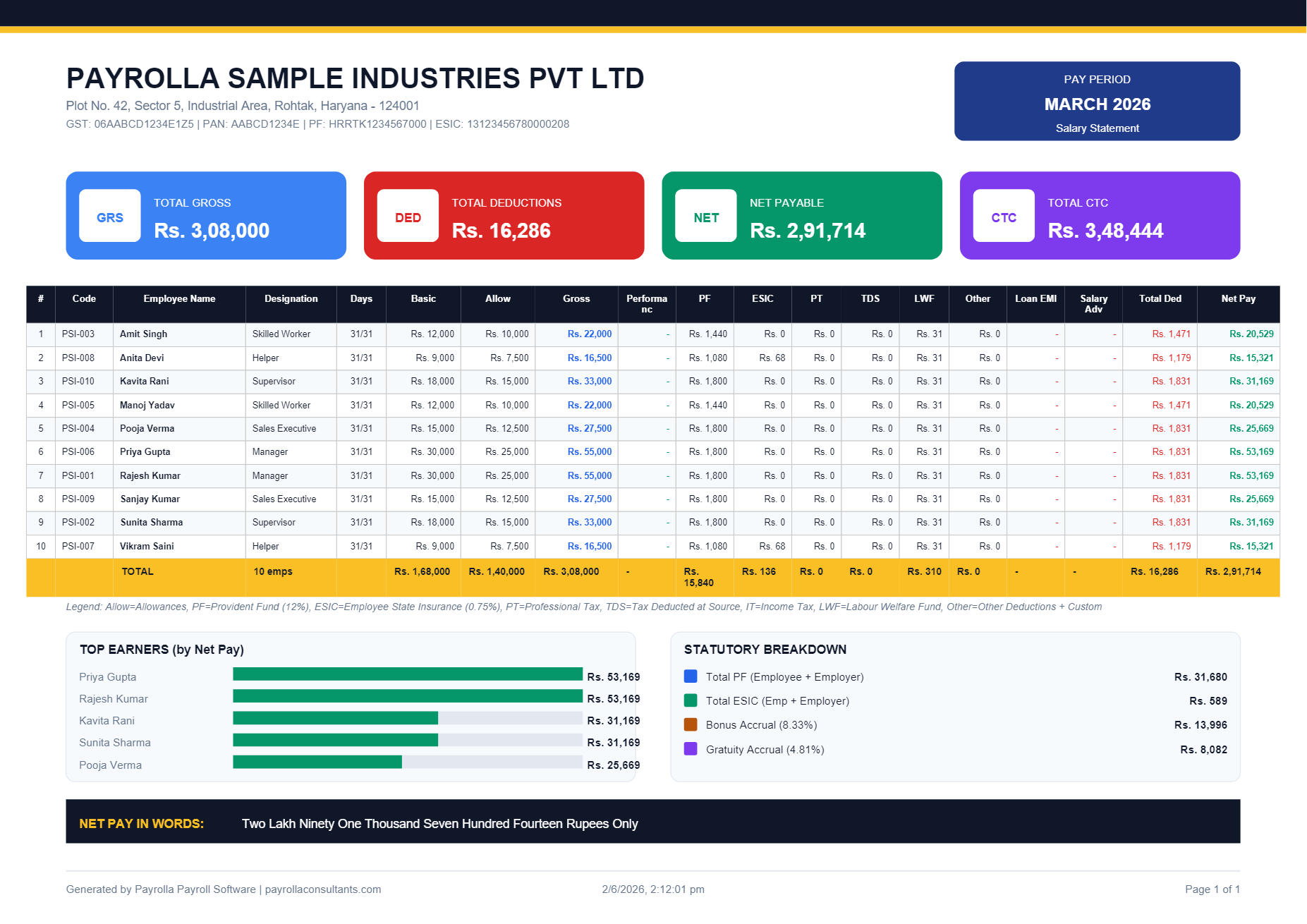Click the DED deductions badge
The width and height of the screenshot is (1307, 924).
click(x=408, y=216)
